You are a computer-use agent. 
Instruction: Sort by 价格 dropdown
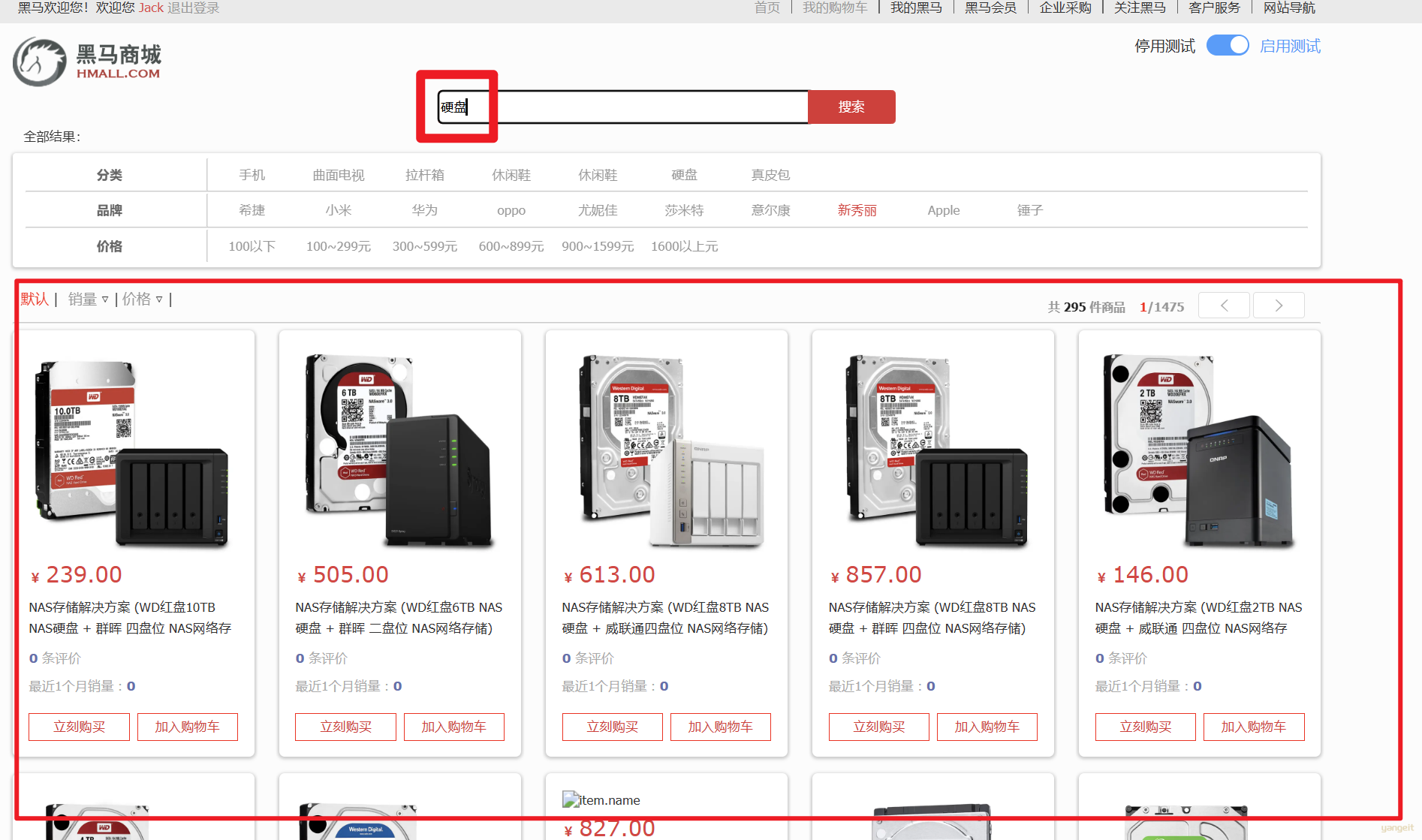tap(143, 300)
